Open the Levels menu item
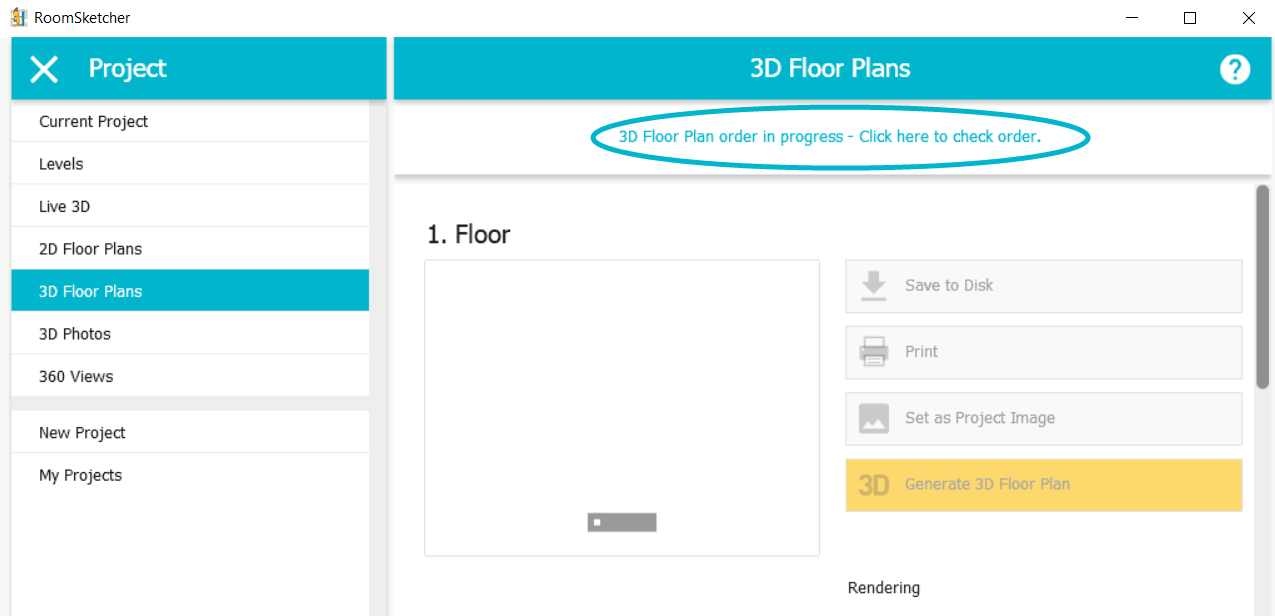Viewport: 1275px width, 616px height. pyautogui.click(x=190, y=164)
